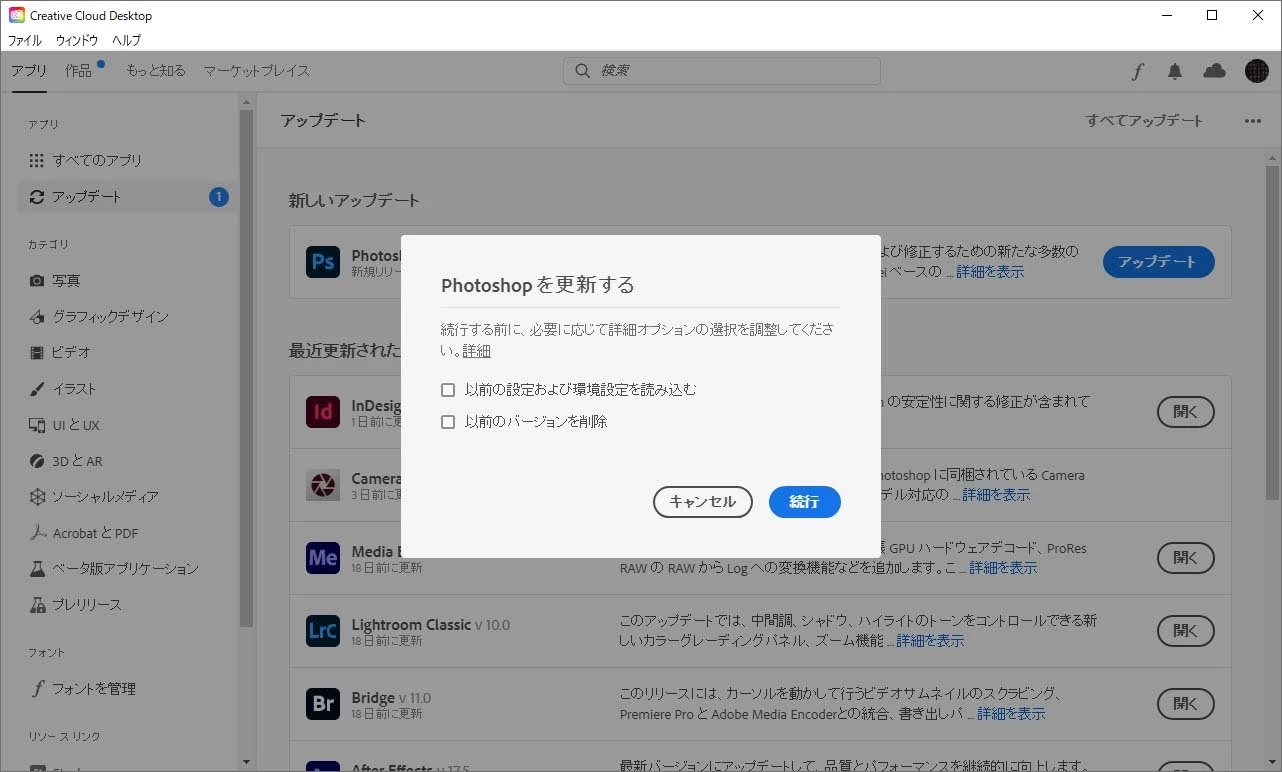Click the cloud sync status icon
The height and width of the screenshot is (772, 1282).
coord(1214,71)
